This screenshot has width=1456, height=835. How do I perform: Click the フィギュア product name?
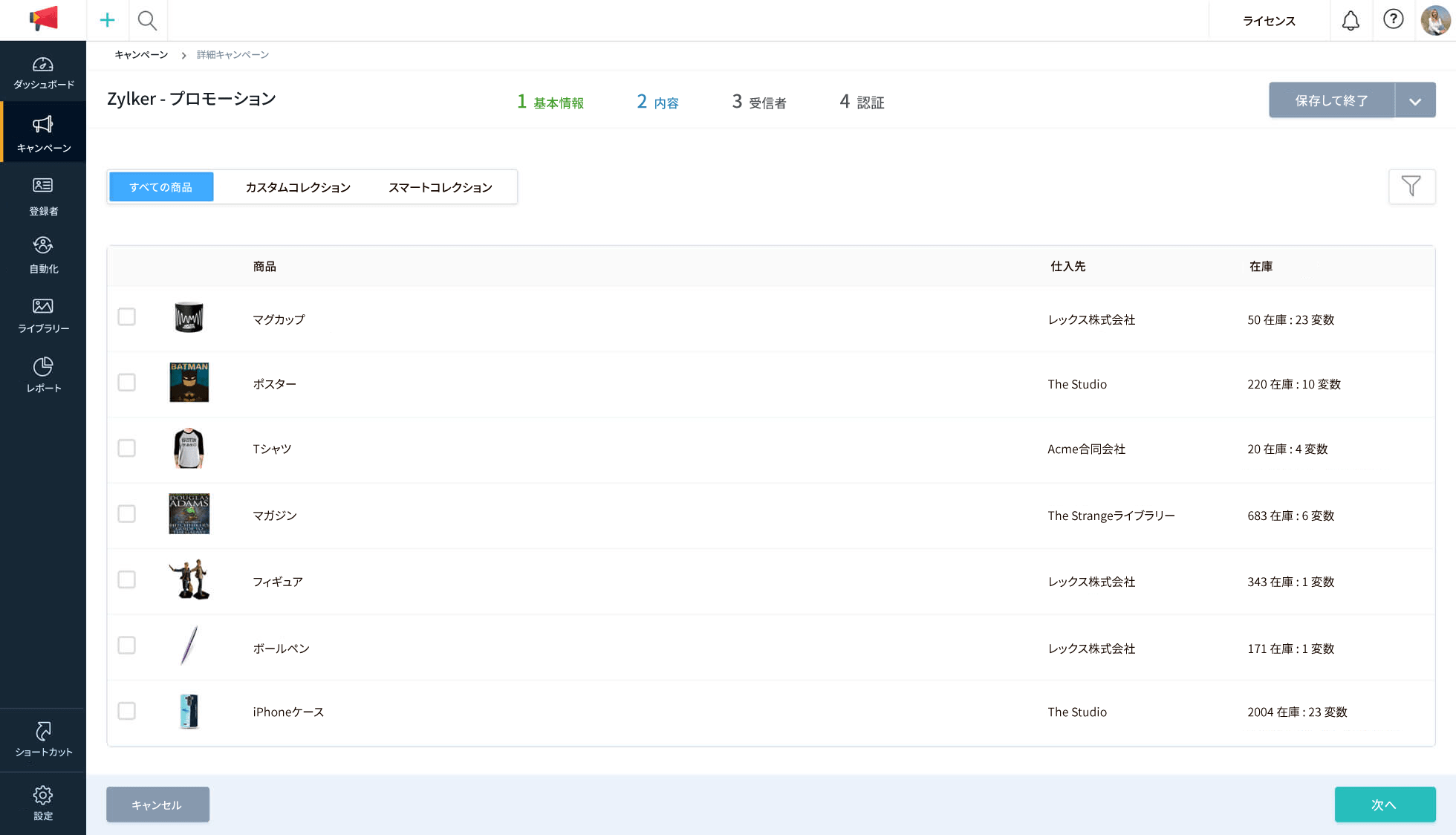coord(278,582)
